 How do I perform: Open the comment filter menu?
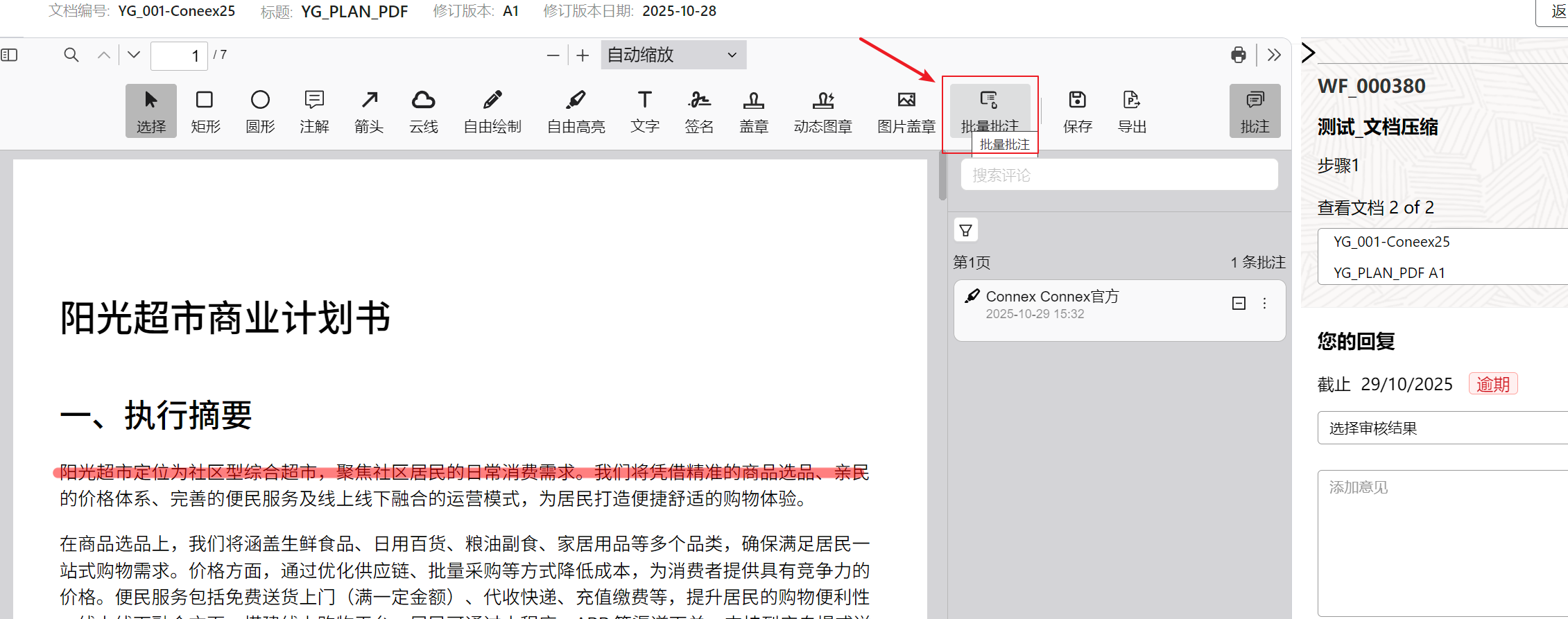pos(965,230)
